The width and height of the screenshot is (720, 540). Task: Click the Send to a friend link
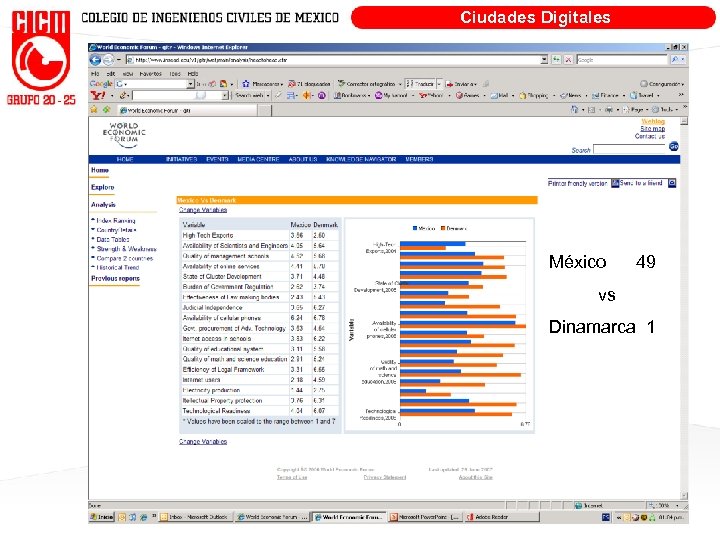[641, 183]
